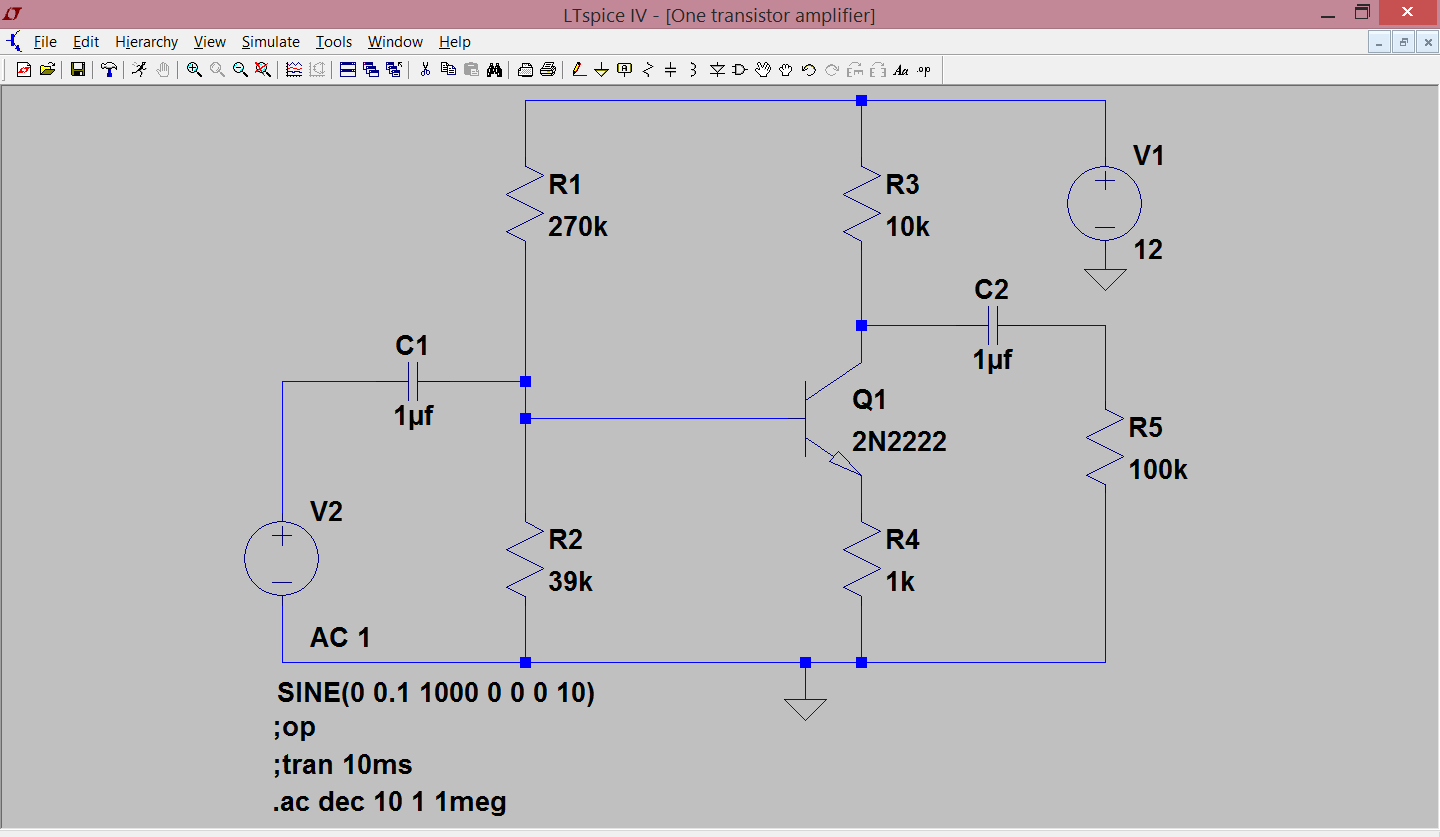Viewport: 1440px width, 837px height.
Task: Select the Label Net tool
Action: point(624,70)
